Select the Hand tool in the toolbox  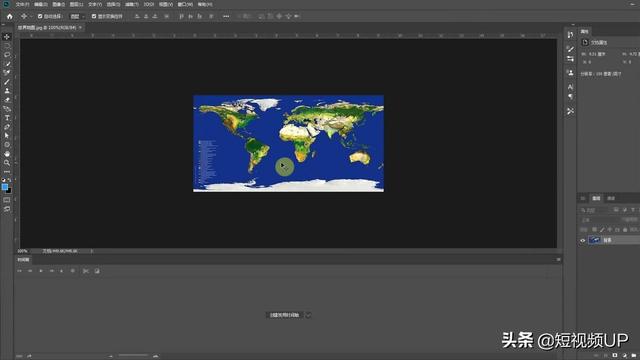(x=7, y=154)
